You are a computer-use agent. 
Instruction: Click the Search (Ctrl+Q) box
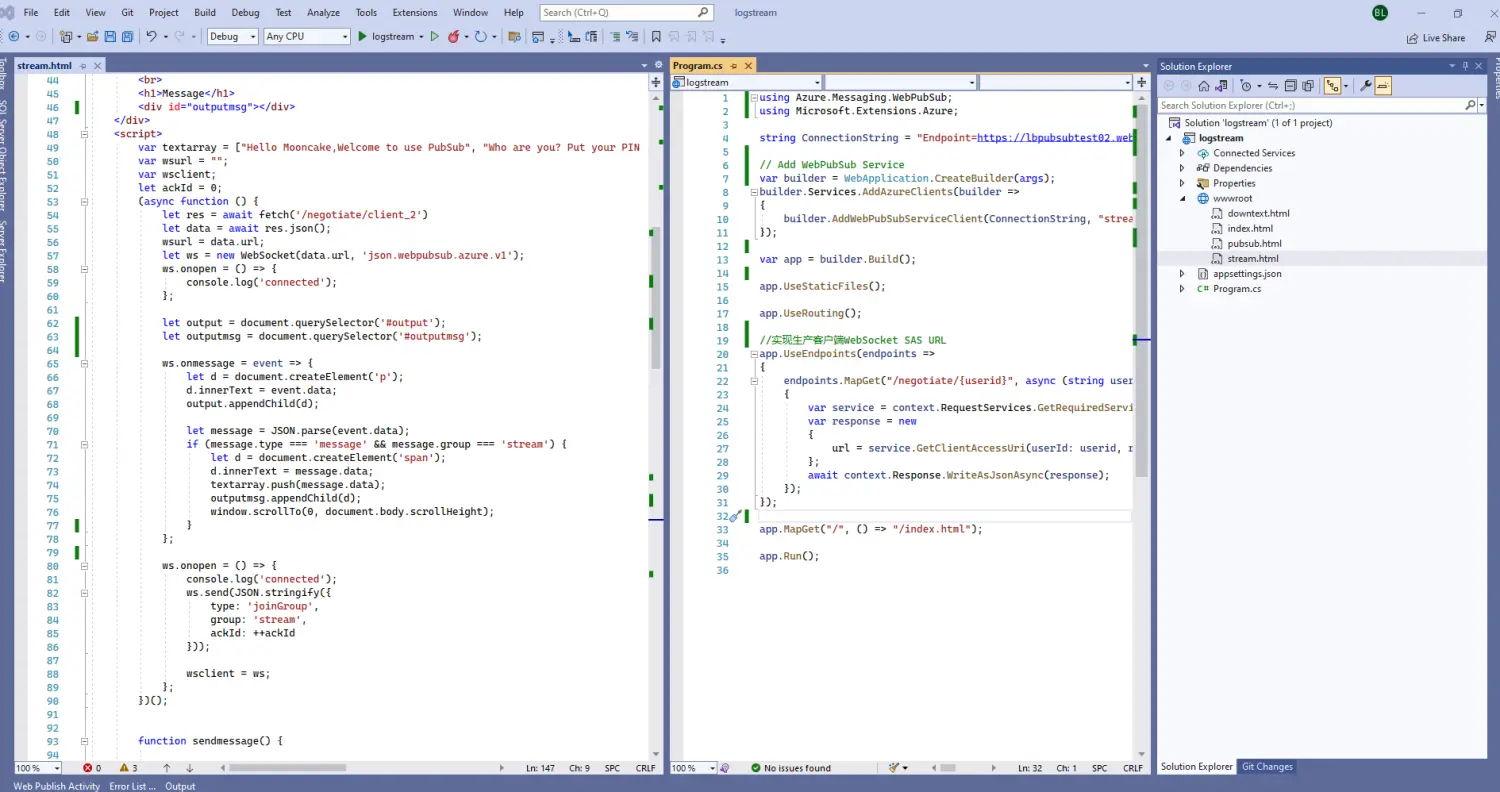coord(626,13)
